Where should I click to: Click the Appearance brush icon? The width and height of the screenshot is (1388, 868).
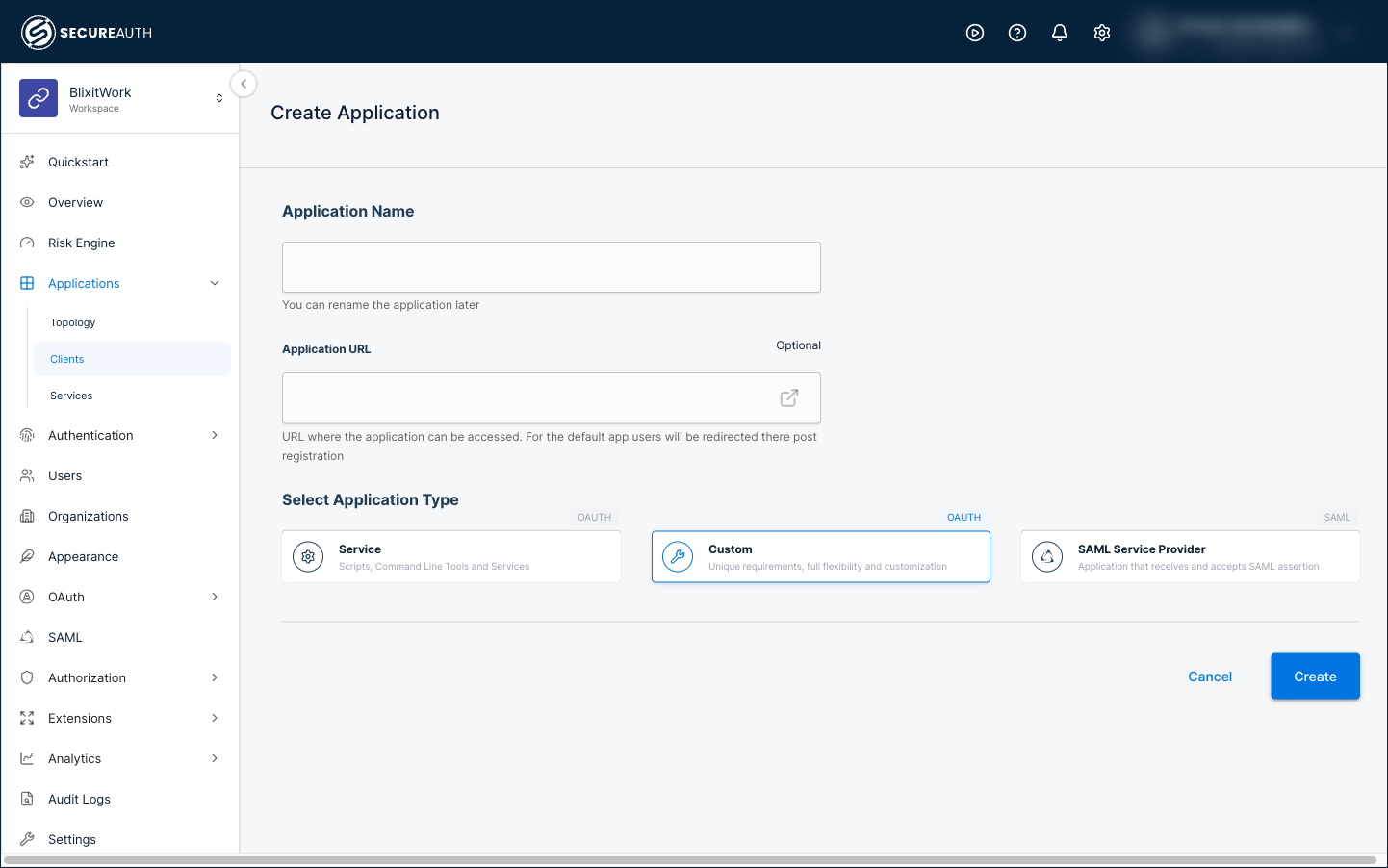[27, 556]
